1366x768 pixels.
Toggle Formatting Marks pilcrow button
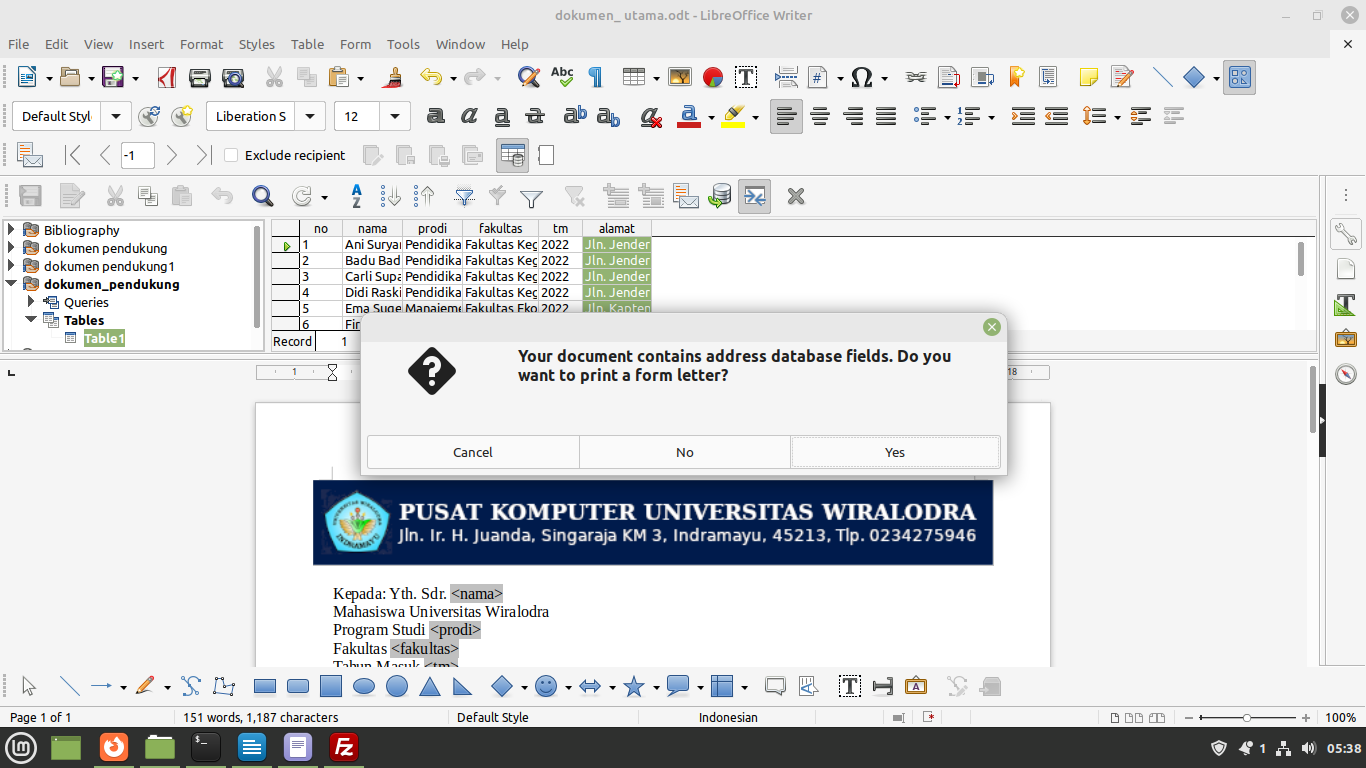point(595,77)
